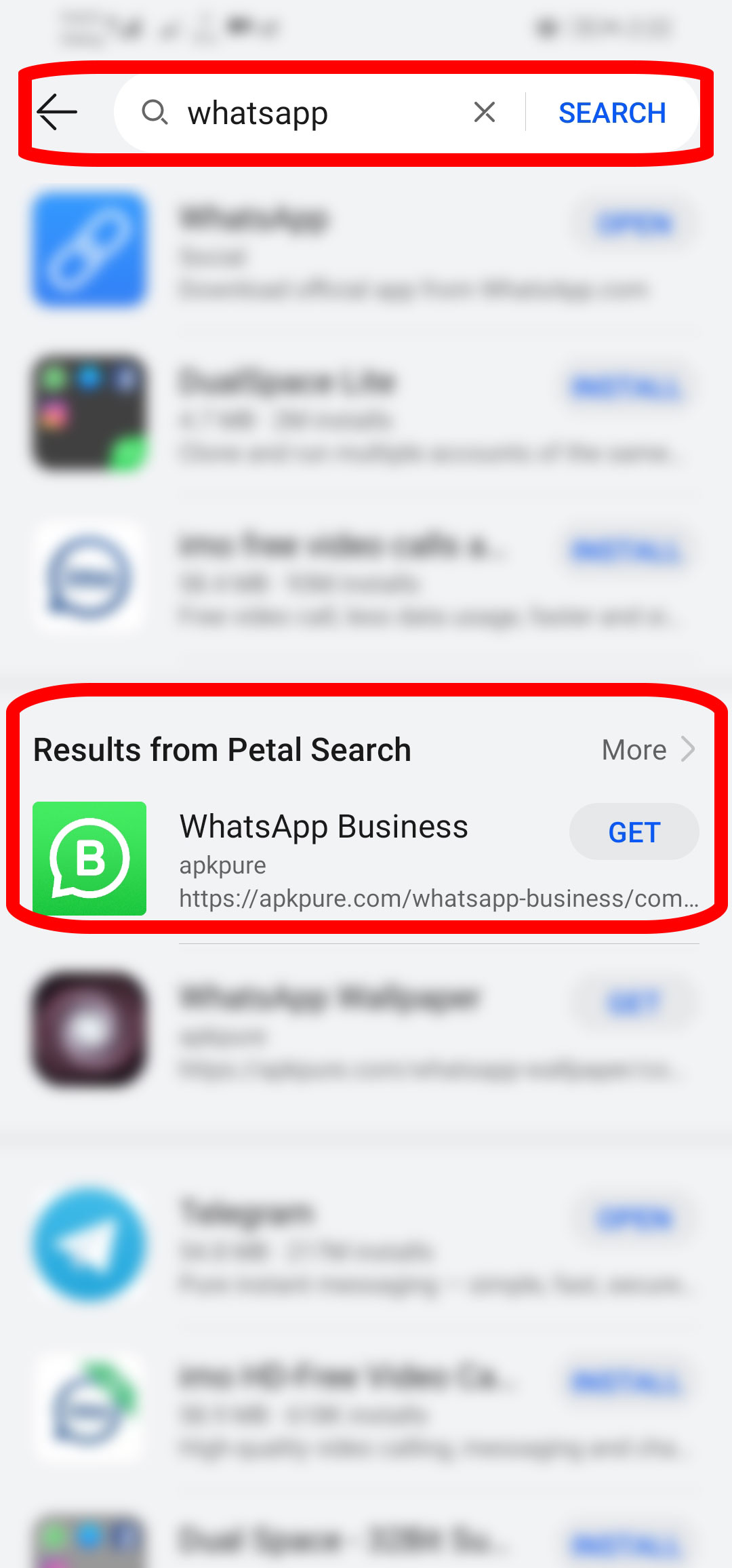Tap the imo HD icon with green arrow

pos(89,1407)
